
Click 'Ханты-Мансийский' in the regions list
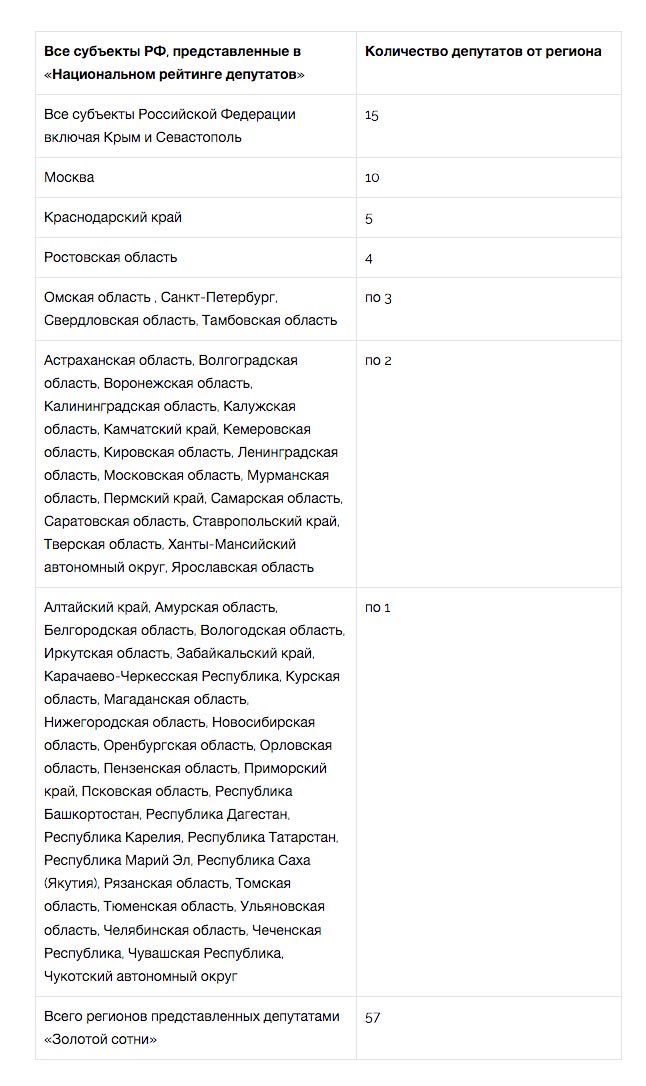[232, 544]
